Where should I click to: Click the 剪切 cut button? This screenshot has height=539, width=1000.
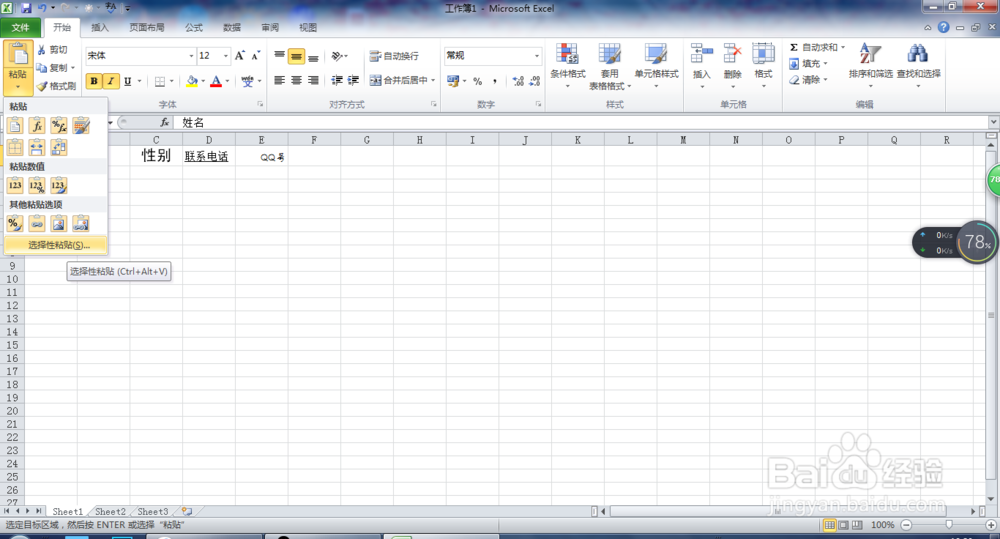coord(52,50)
